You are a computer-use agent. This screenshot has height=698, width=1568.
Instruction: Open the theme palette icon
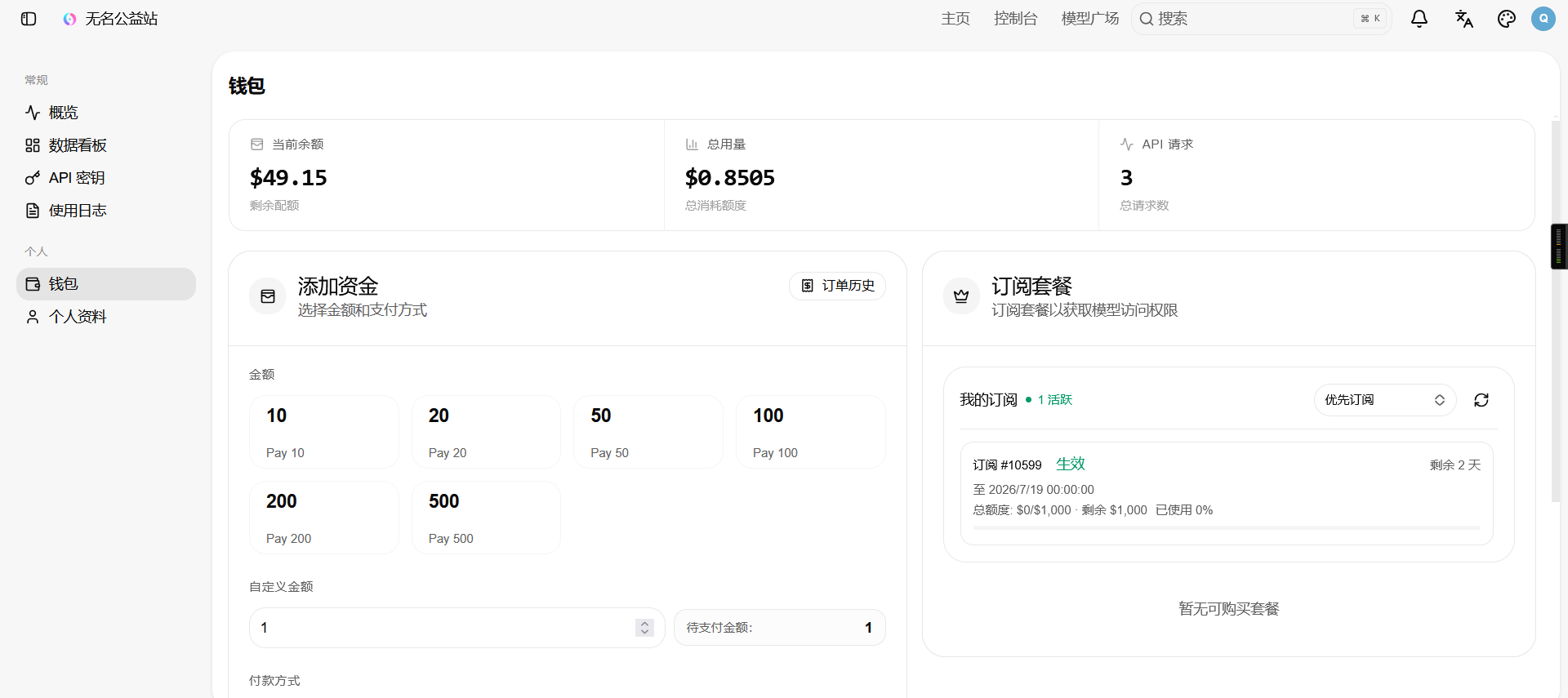click(1507, 19)
